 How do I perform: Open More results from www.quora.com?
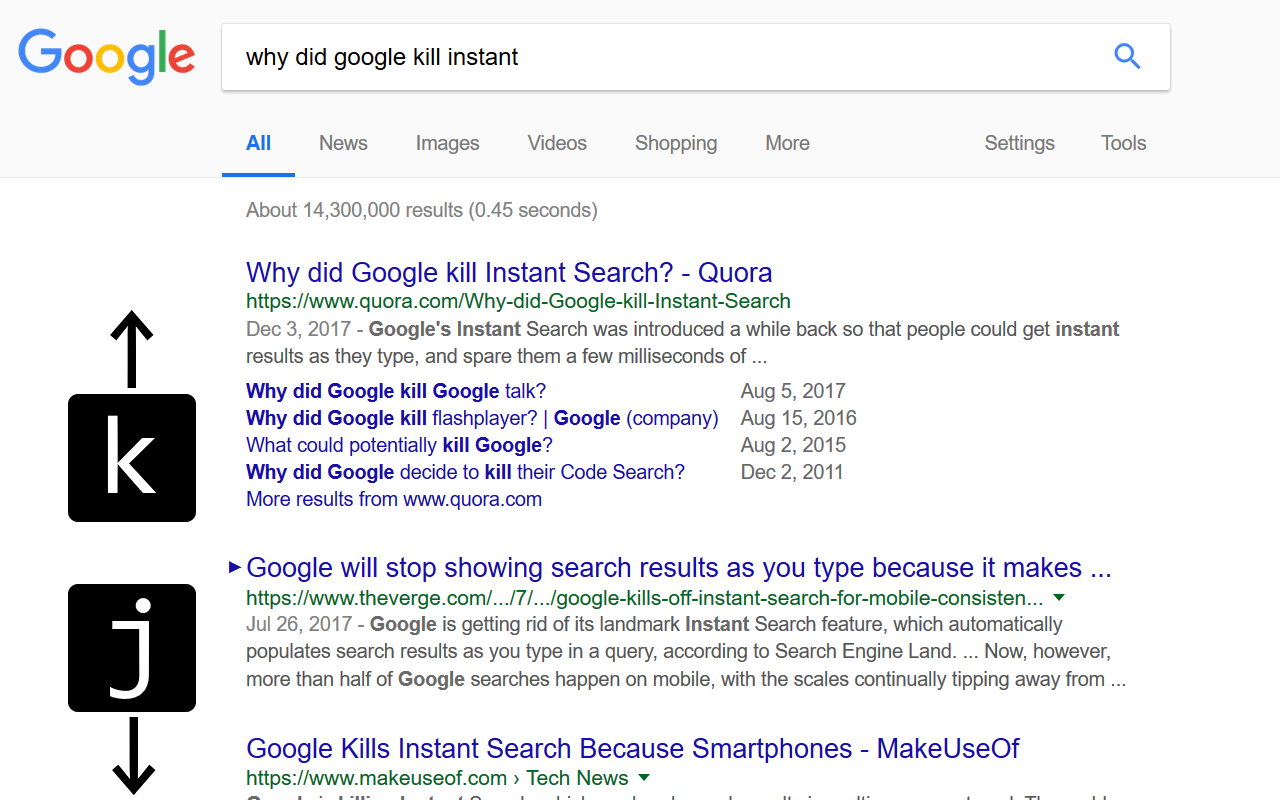(x=394, y=499)
